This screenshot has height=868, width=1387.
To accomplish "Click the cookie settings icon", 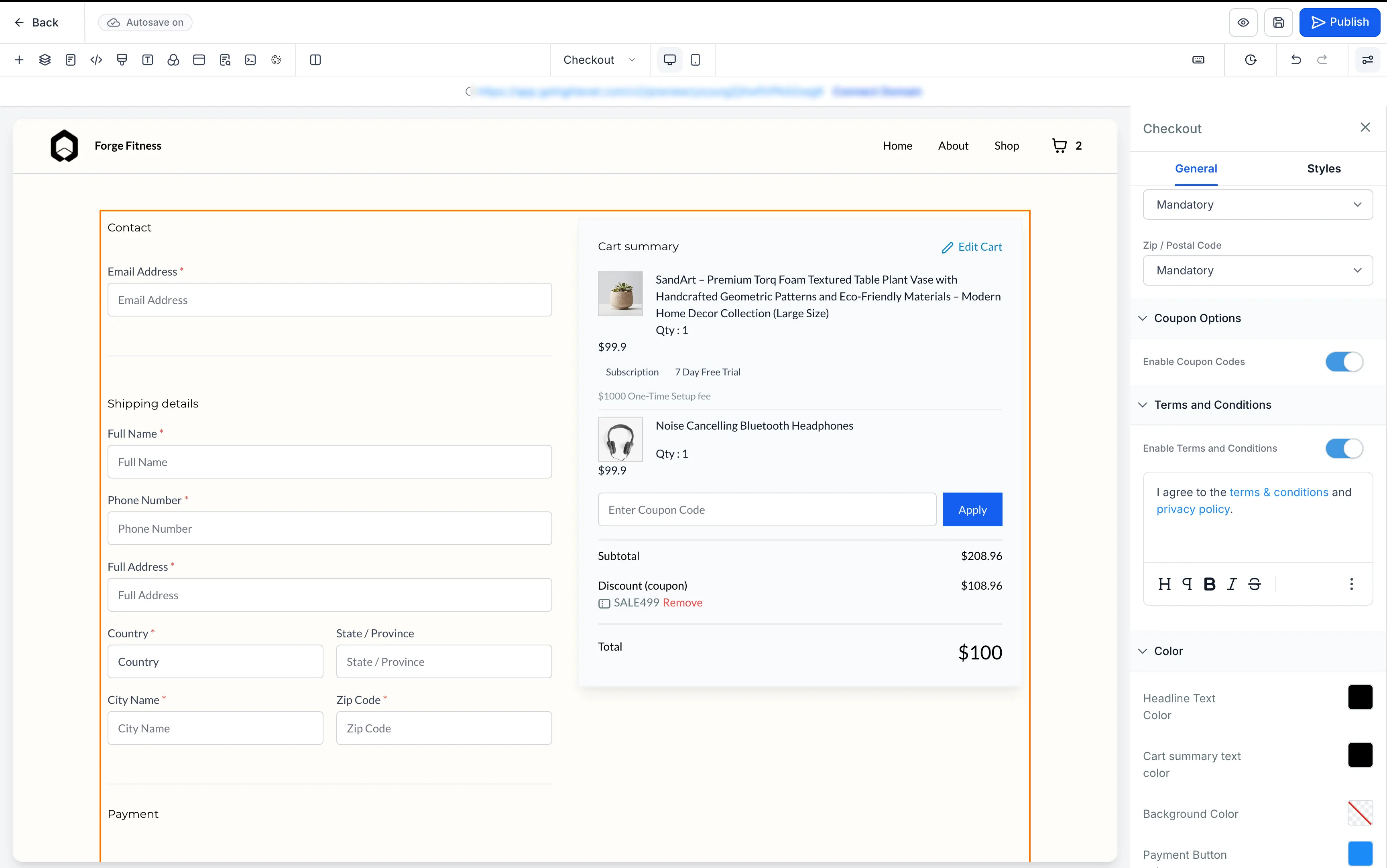I will (276, 60).
